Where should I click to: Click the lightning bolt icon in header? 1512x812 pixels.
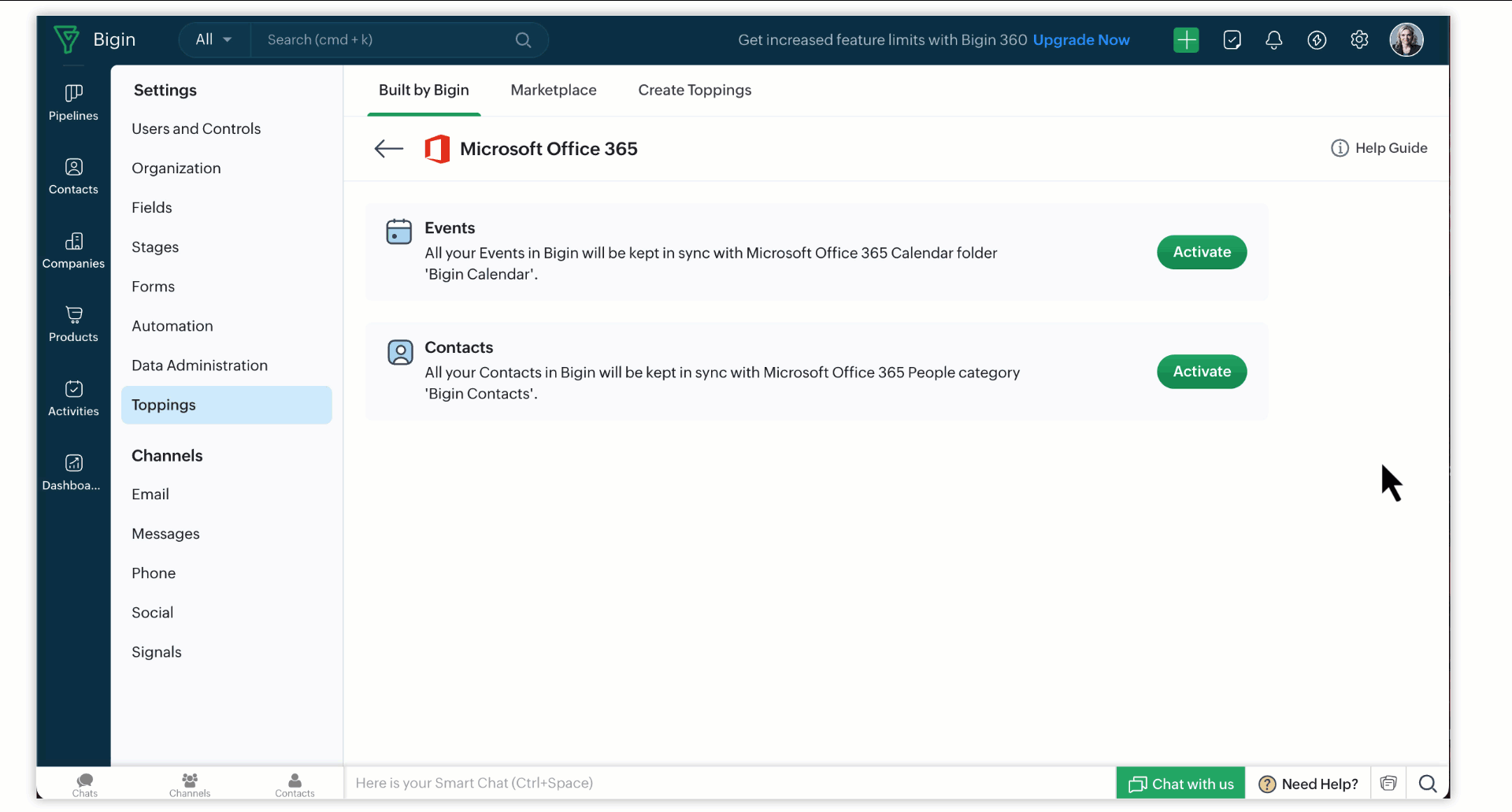pyautogui.click(x=1317, y=39)
